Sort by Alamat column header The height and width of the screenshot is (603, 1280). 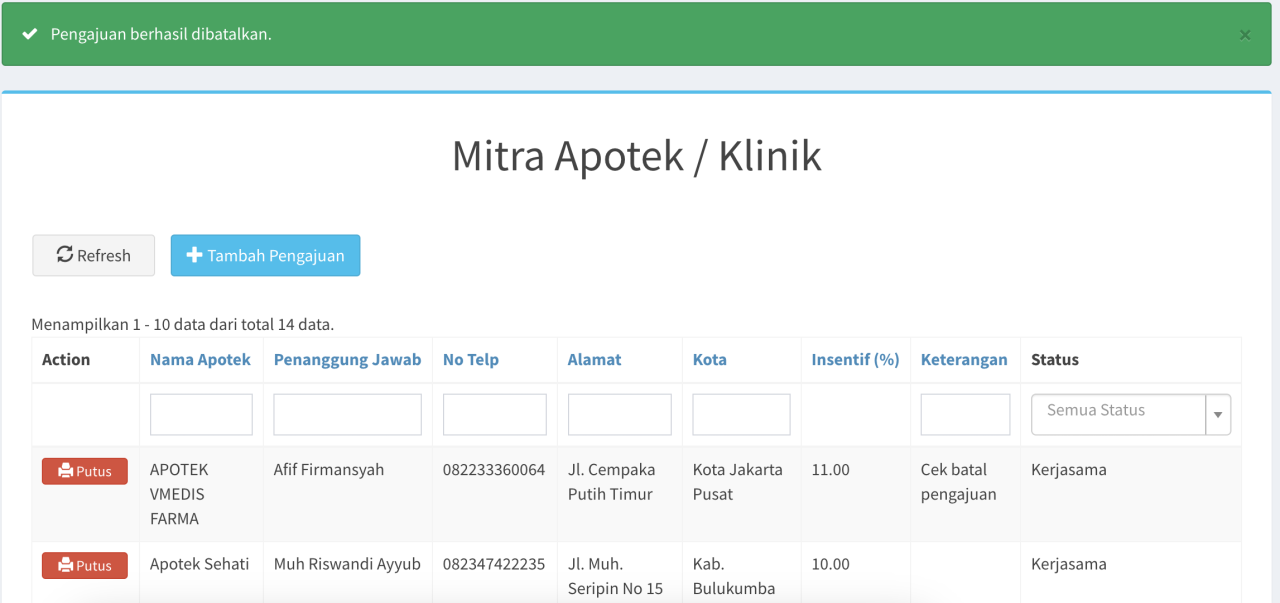(x=594, y=359)
